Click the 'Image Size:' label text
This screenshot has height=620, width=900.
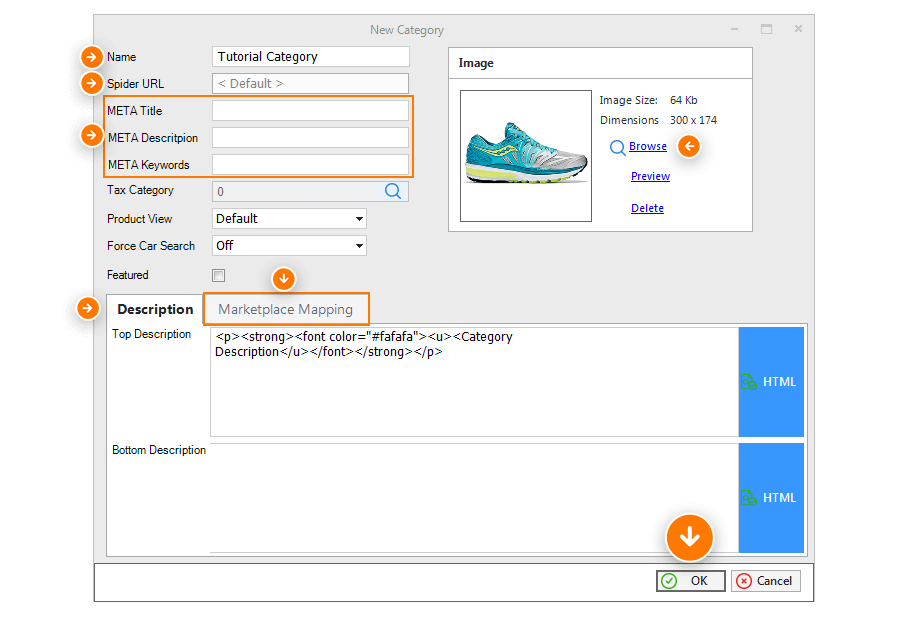pos(629,100)
